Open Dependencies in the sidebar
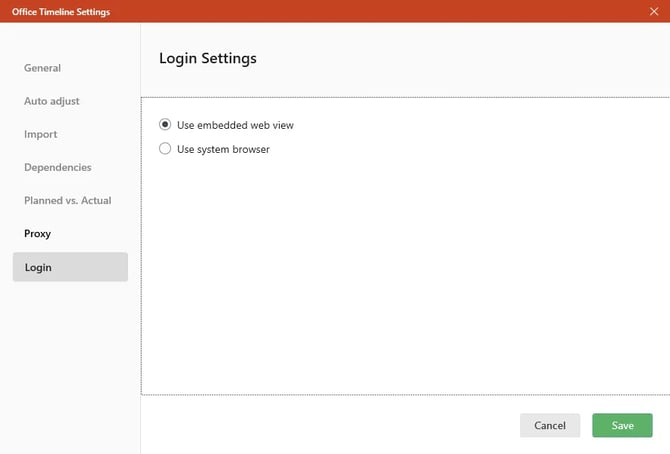Viewport: 670px width, 454px height. coord(58,167)
